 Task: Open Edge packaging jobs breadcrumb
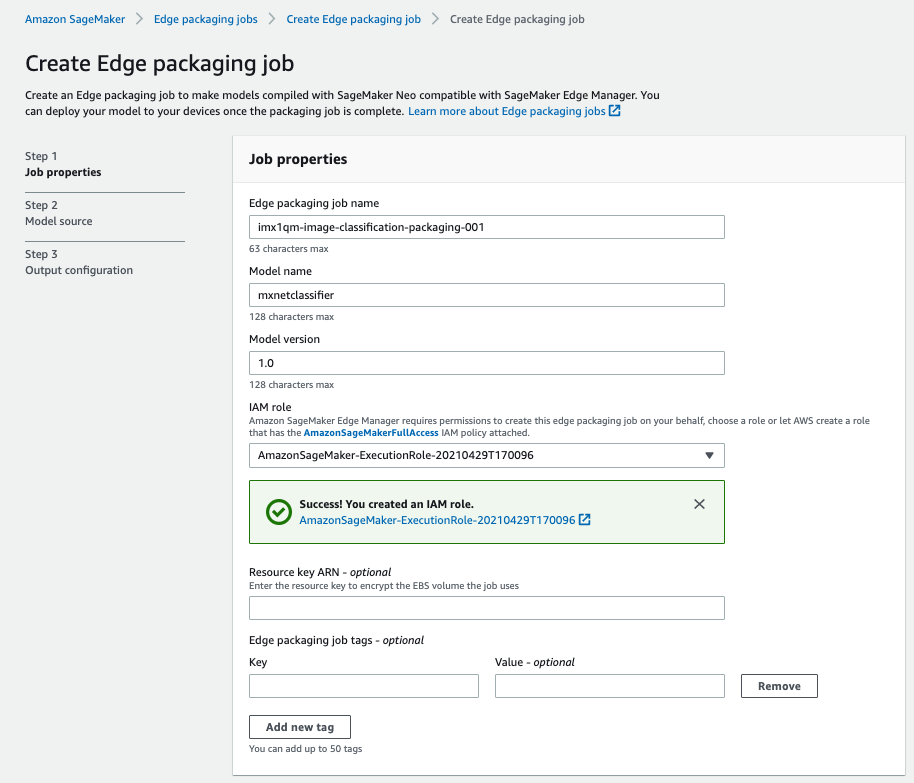[x=205, y=19]
